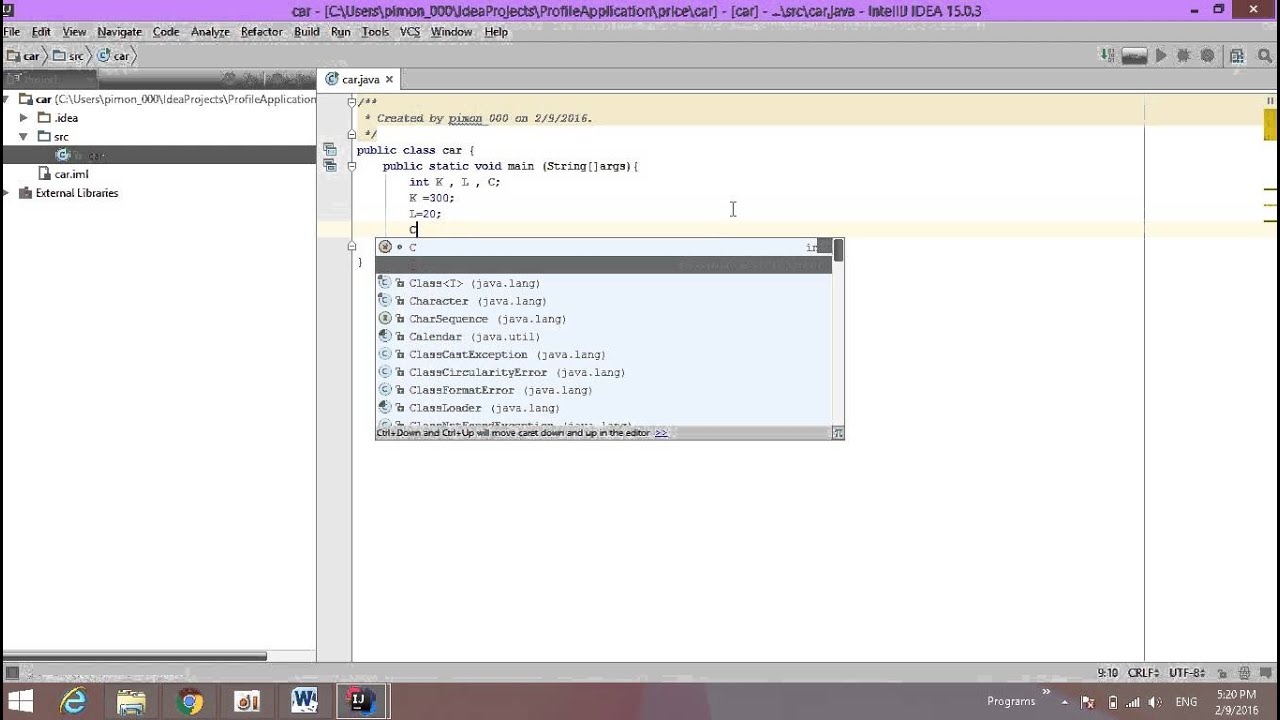Choose ClassFormatError from completion list
Screen dimensions: 1280x720
click(604, 390)
